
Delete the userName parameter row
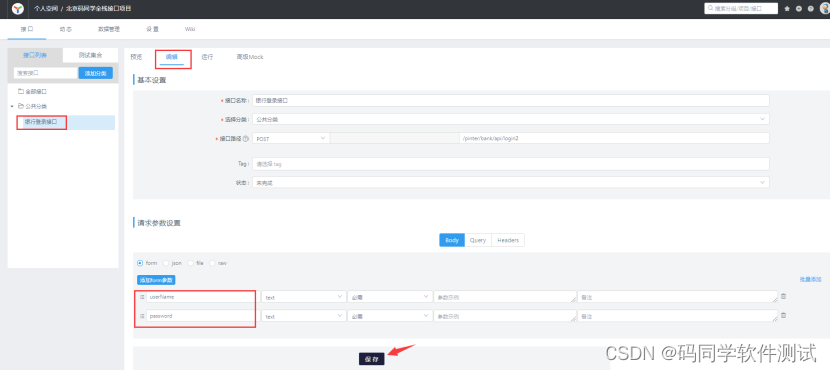pos(784,297)
